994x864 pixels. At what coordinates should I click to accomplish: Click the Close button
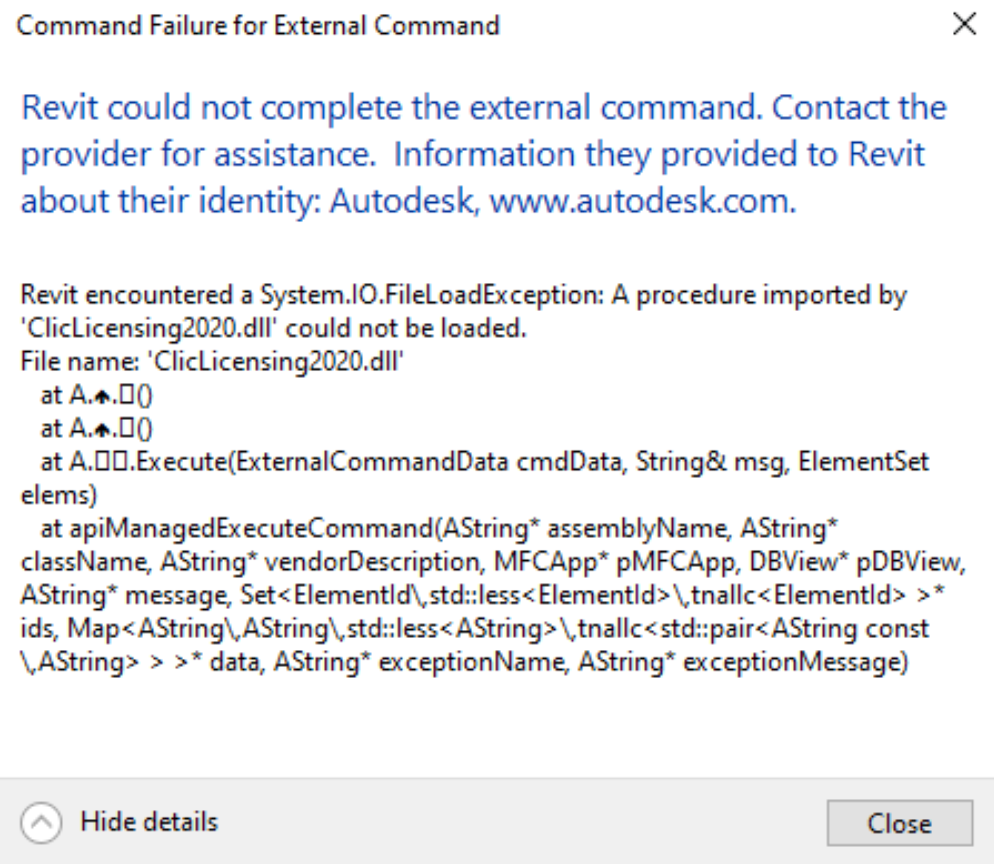coord(899,823)
